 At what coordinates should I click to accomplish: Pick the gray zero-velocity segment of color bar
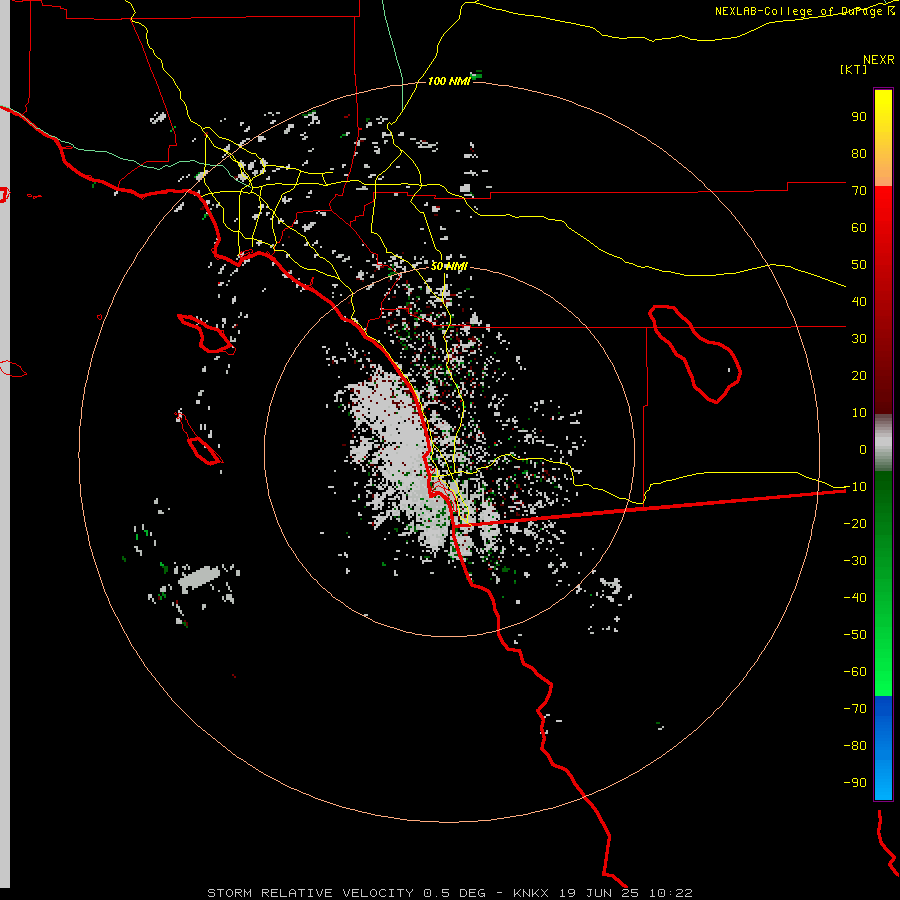[x=883, y=443]
